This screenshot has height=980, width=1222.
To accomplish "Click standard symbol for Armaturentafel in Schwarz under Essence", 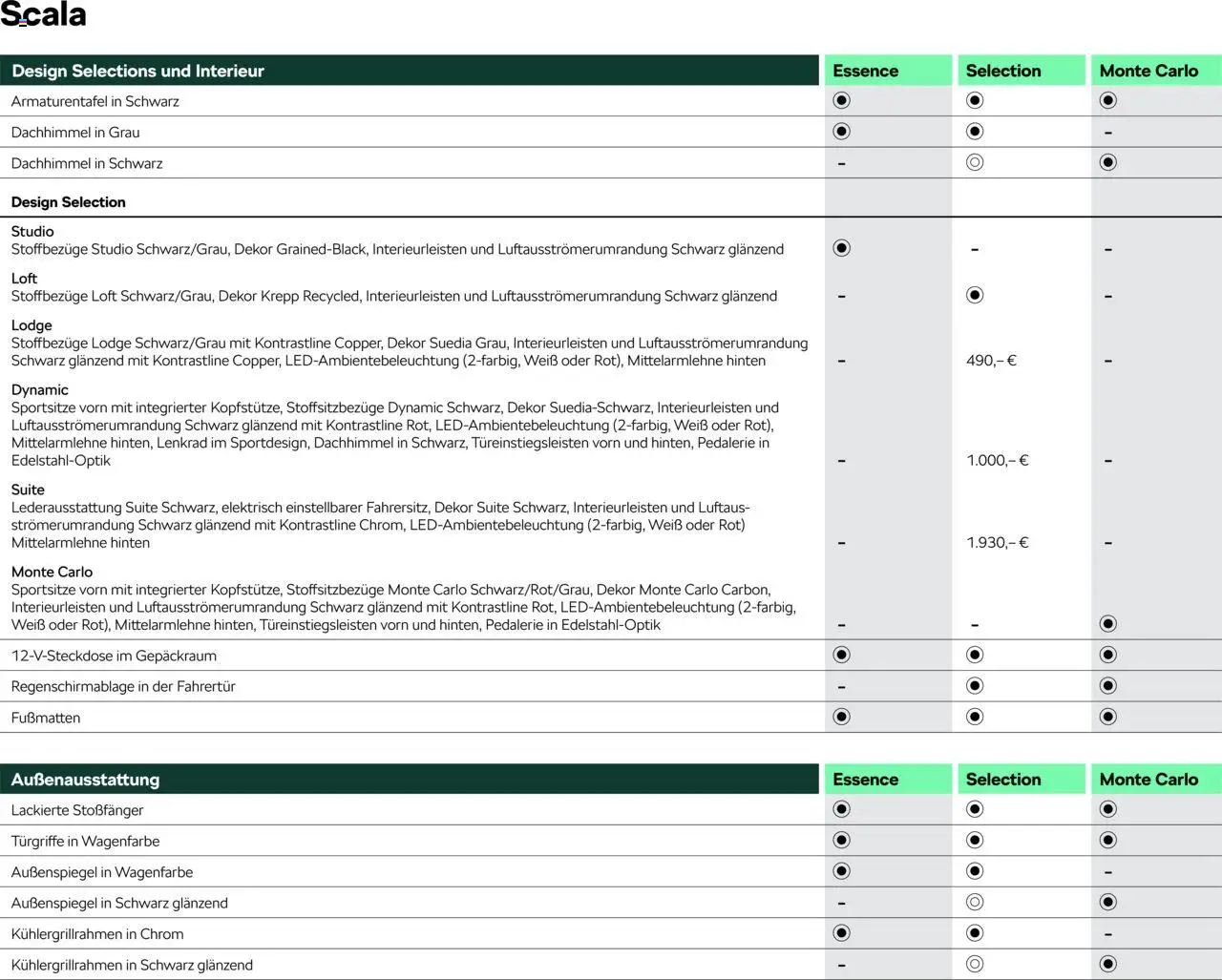I will tap(841, 100).
